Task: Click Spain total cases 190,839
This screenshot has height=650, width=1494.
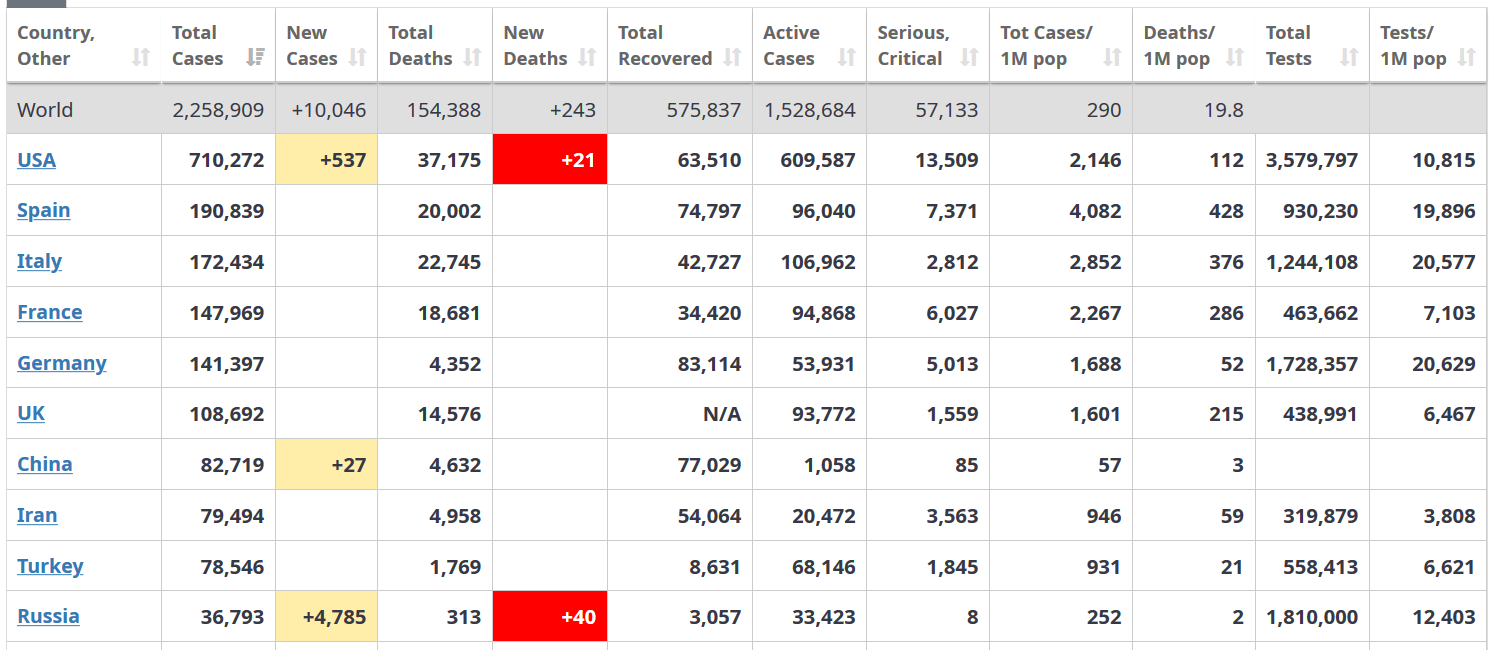Action: 227,211
